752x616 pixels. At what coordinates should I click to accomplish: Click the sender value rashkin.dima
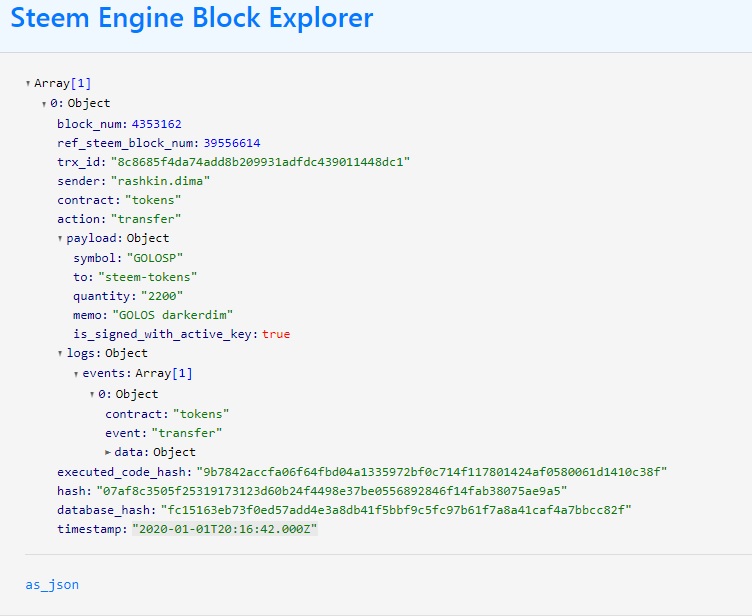(x=161, y=181)
